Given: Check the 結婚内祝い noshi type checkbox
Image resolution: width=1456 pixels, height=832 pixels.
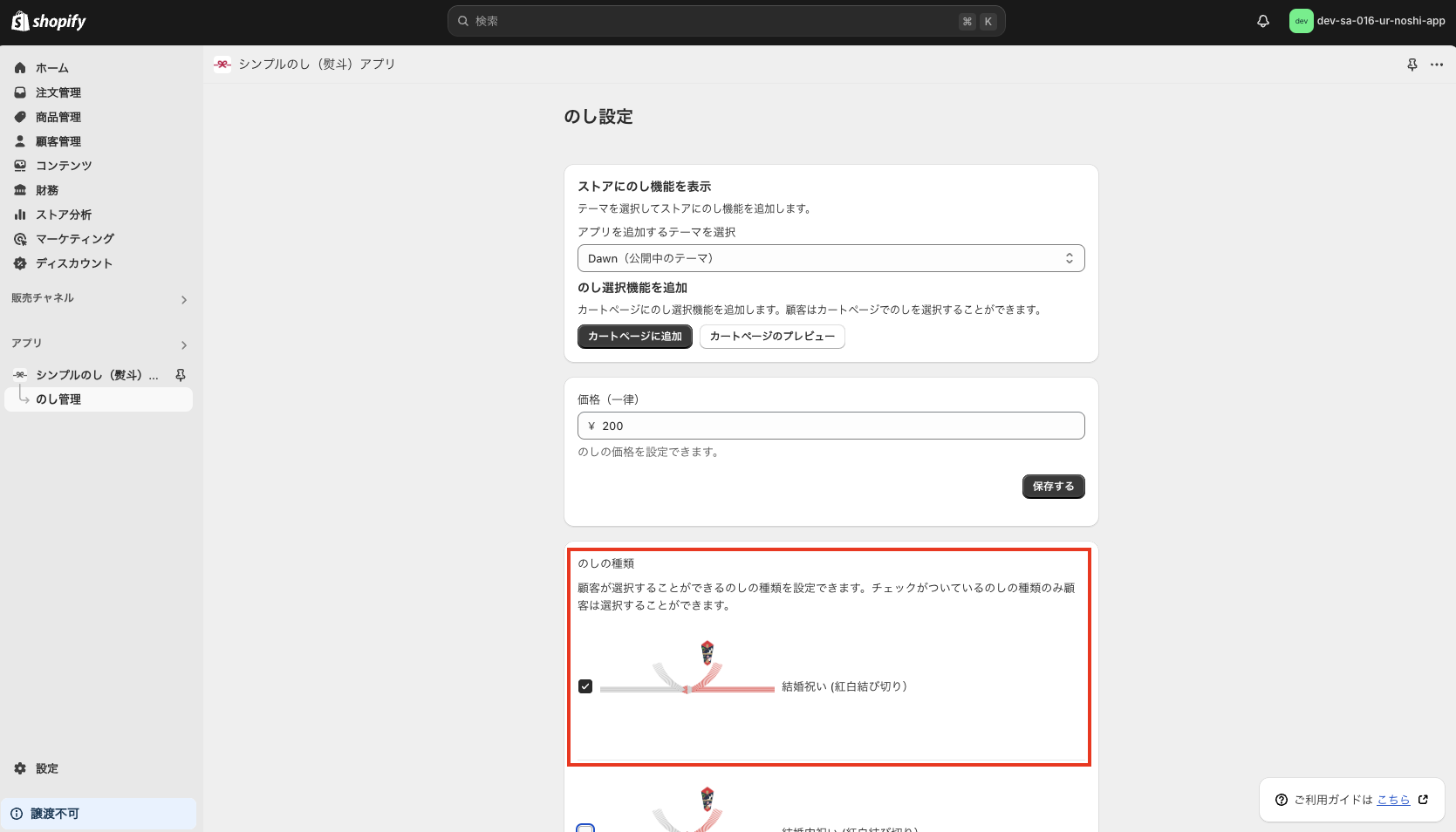Looking at the screenshot, I should click(585, 828).
